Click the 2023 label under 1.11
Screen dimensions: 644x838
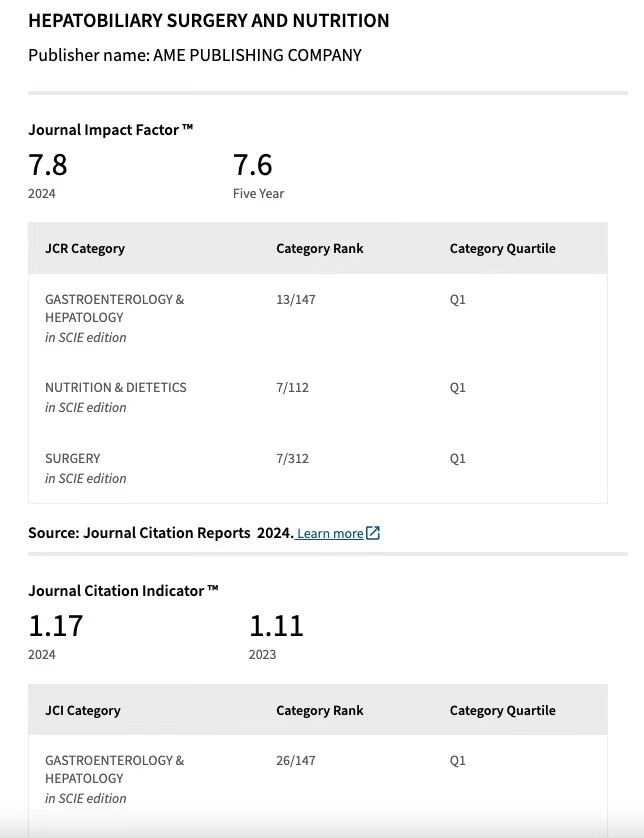click(262, 655)
